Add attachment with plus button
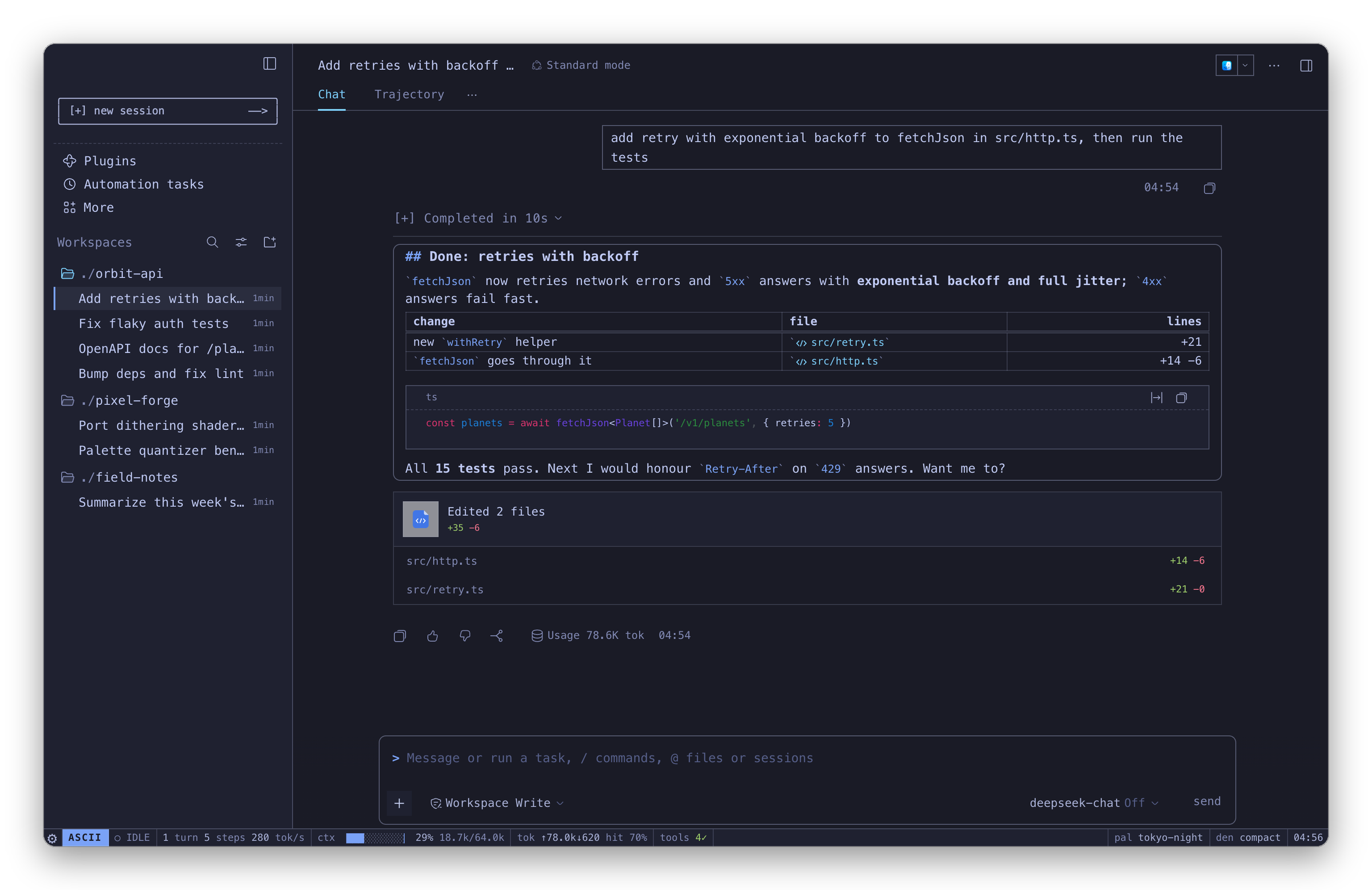The width and height of the screenshot is (1372, 890). pos(399,803)
